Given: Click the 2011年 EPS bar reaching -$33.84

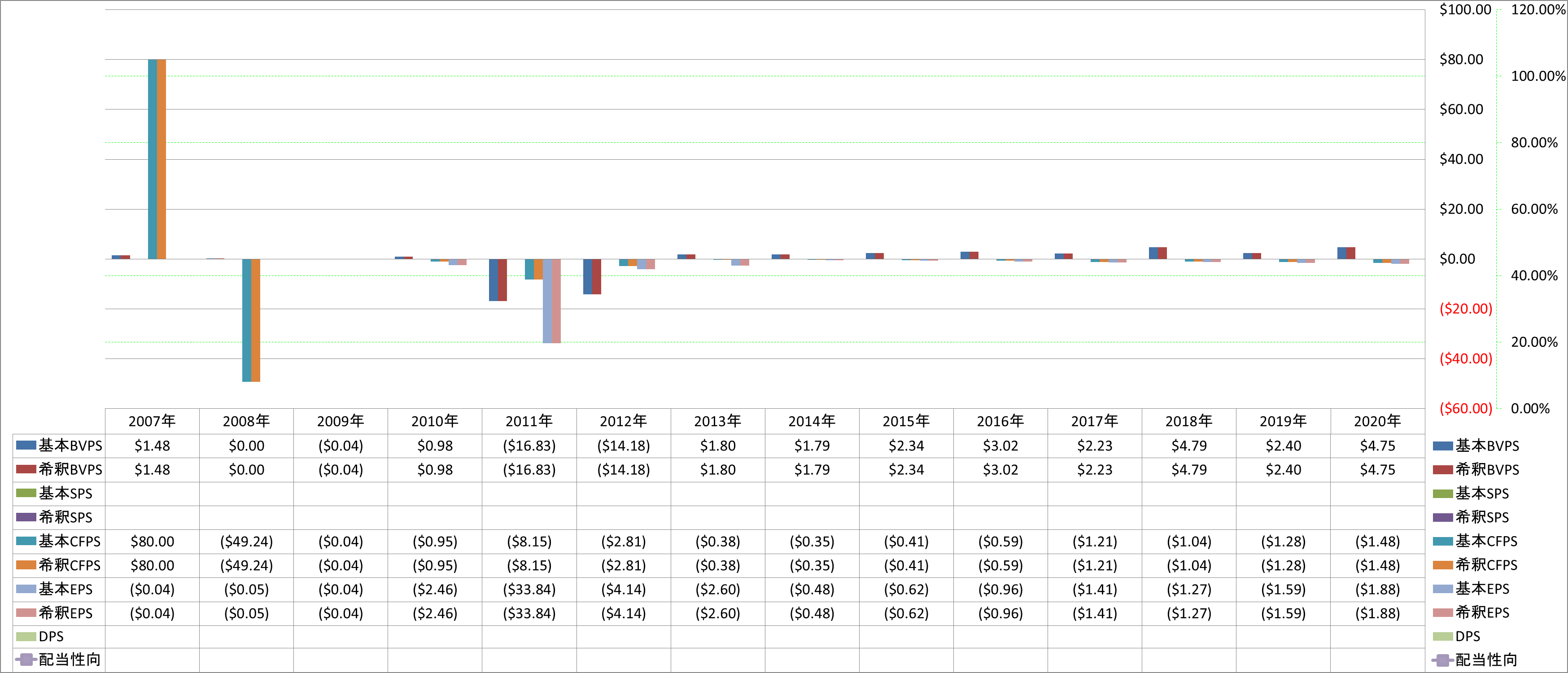Looking at the screenshot, I should click(x=552, y=301).
